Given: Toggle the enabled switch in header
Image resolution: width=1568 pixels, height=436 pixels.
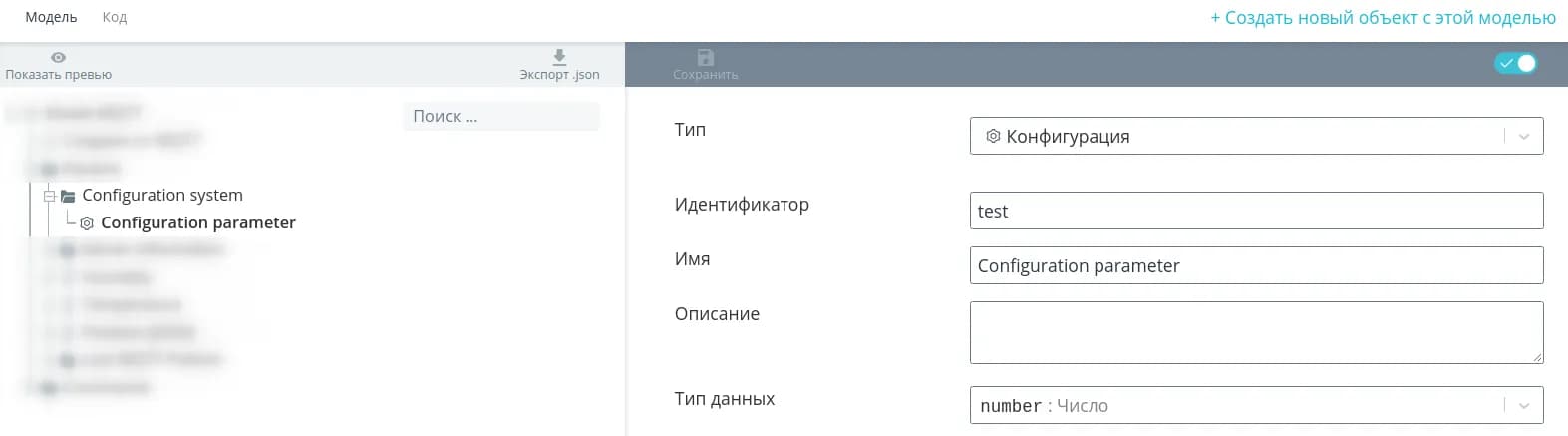Looking at the screenshot, I should 1515,63.
